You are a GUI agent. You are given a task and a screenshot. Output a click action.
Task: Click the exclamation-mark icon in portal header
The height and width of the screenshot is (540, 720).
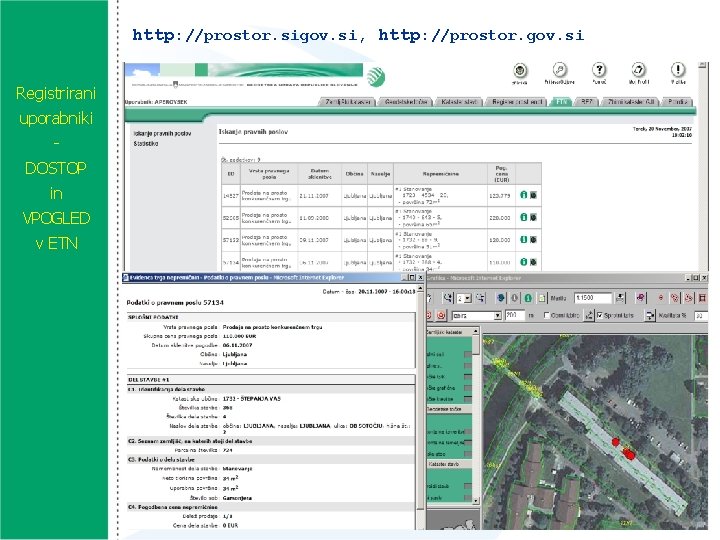678,70
